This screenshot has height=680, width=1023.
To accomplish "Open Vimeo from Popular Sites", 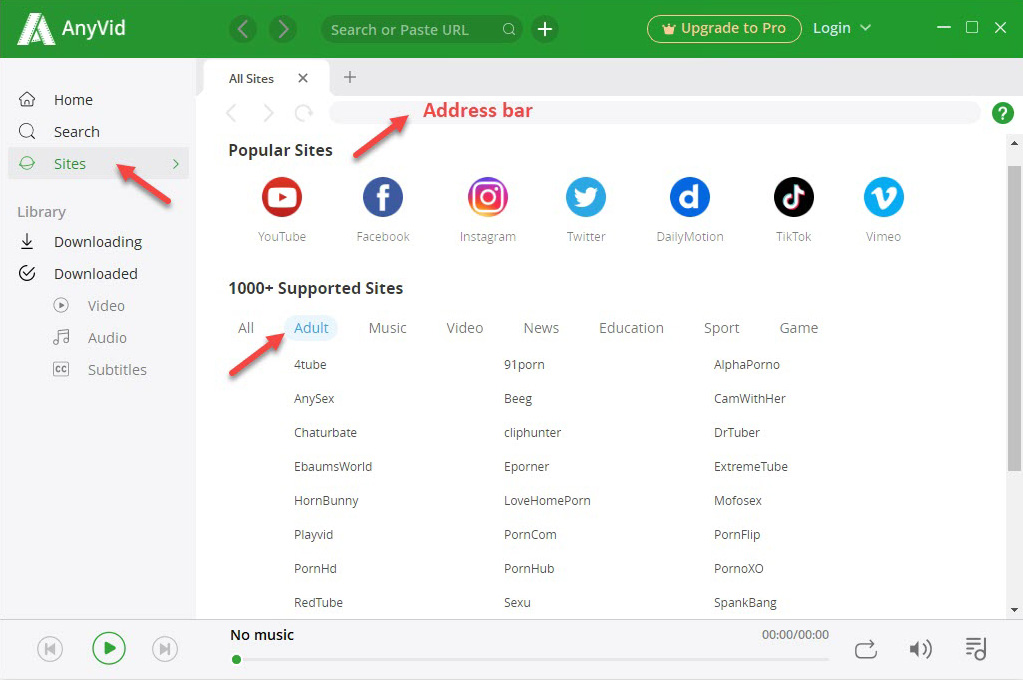I will (883, 197).
